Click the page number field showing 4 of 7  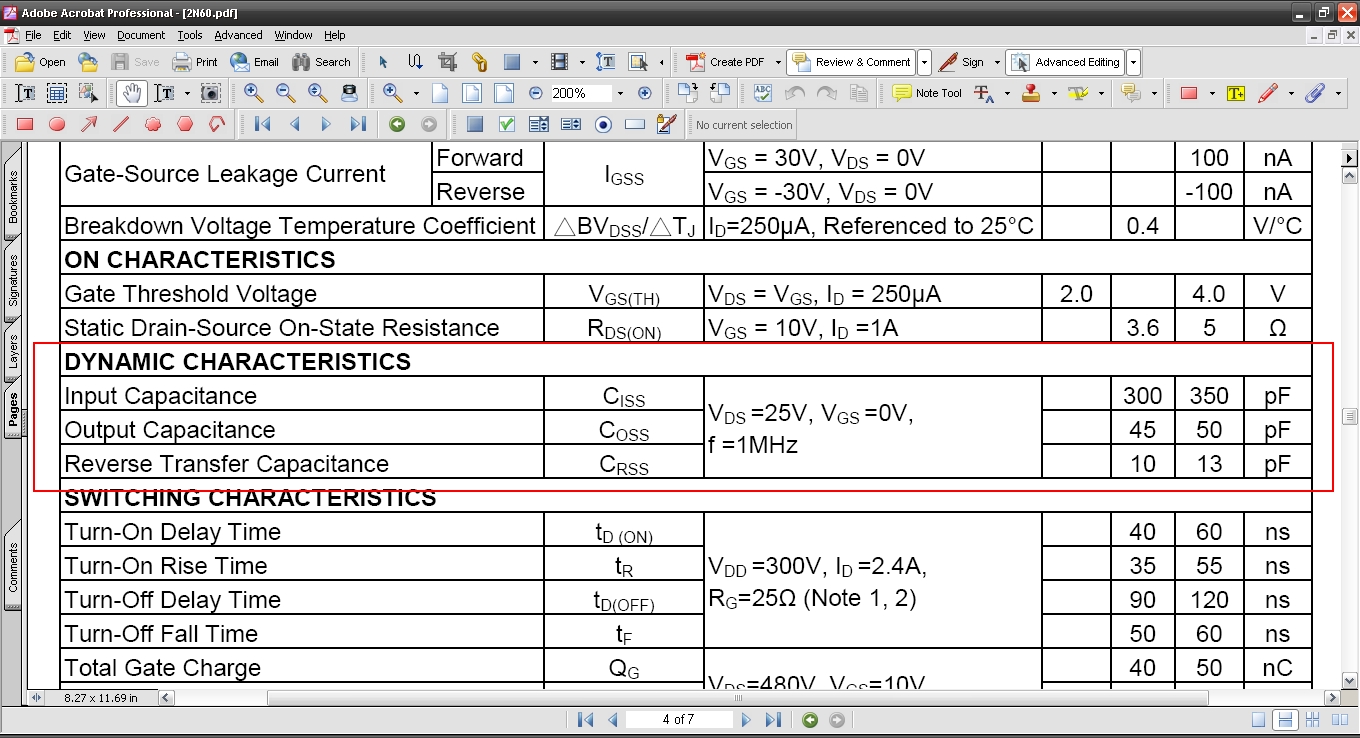pos(678,720)
